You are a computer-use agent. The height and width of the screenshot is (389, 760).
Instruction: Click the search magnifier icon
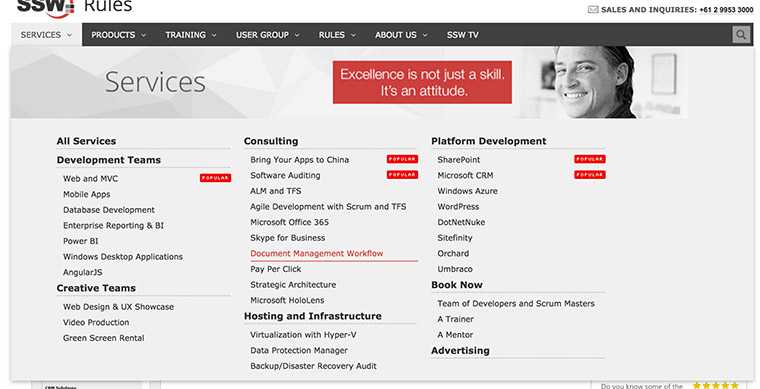point(741,34)
